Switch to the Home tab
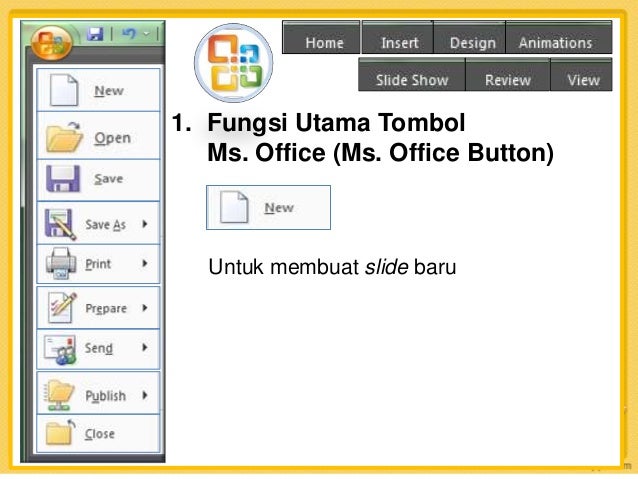638x479 pixels. tap(321, 38)
